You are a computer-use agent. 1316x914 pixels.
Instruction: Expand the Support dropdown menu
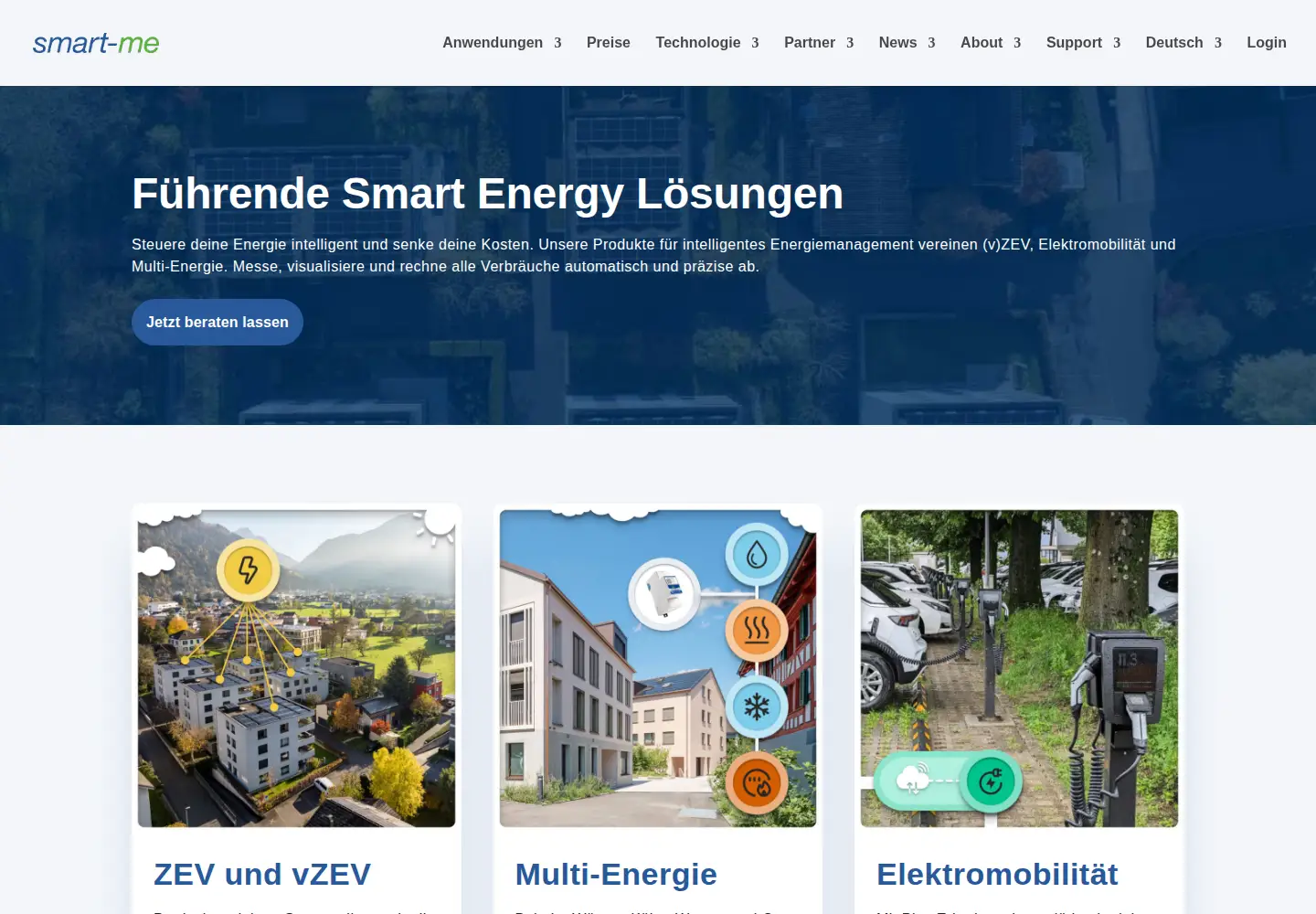click(1083, 43)
